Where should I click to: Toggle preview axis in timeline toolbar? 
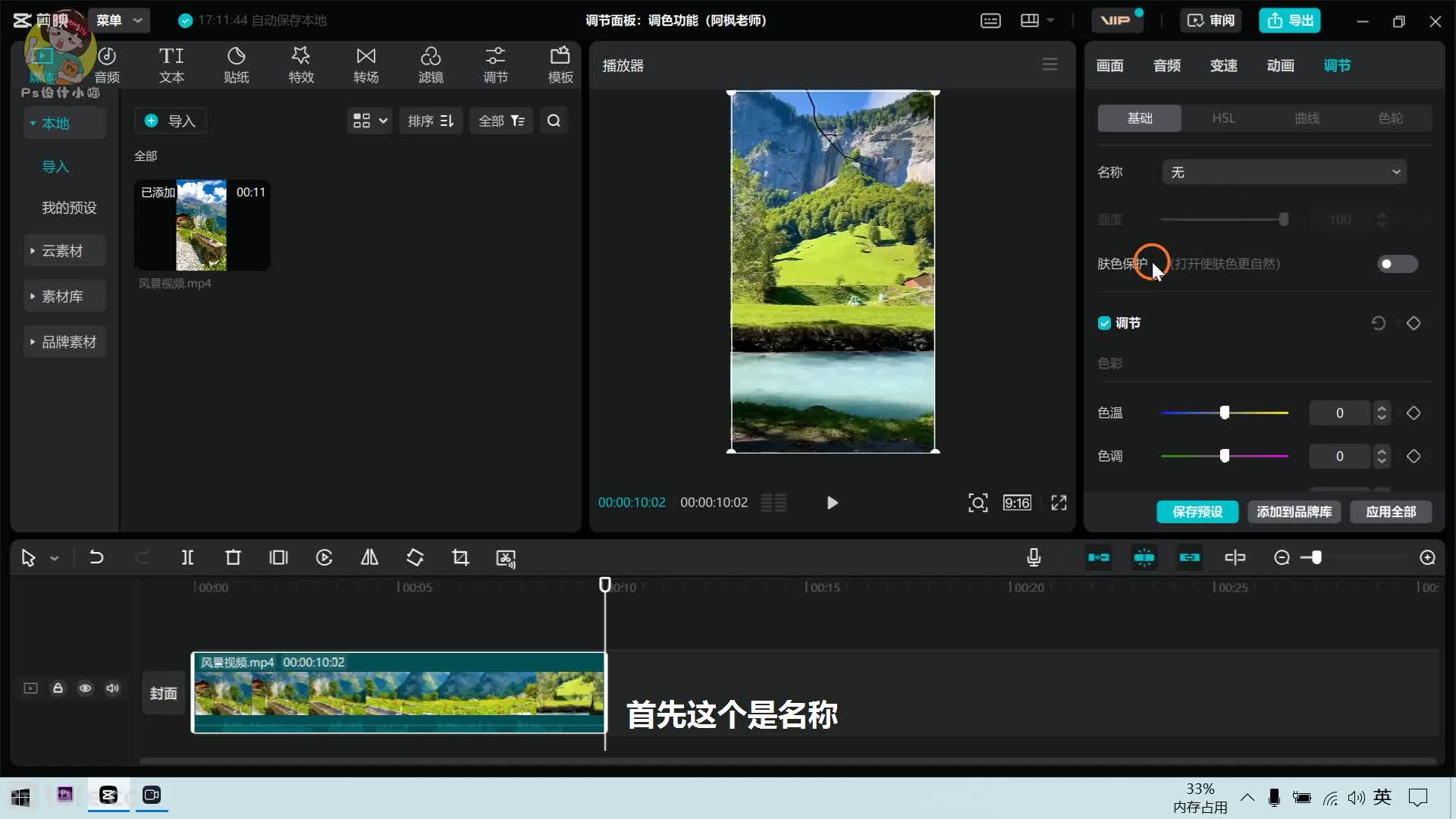click(x=1235, y=557)
